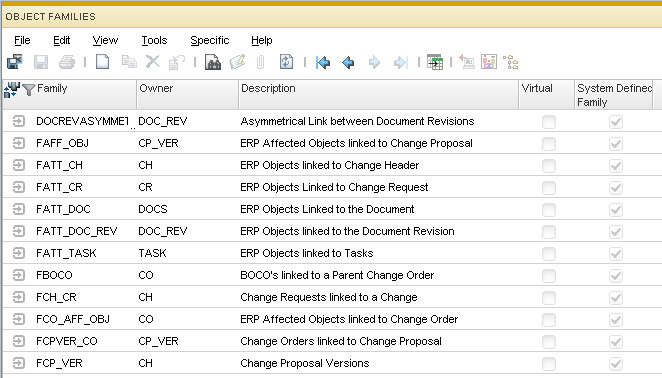Click description 'Change Orders linked to Change Proposal'
The height and width of the screenshot is (378, 662).
pyautogui.click(x=341, y=341)
